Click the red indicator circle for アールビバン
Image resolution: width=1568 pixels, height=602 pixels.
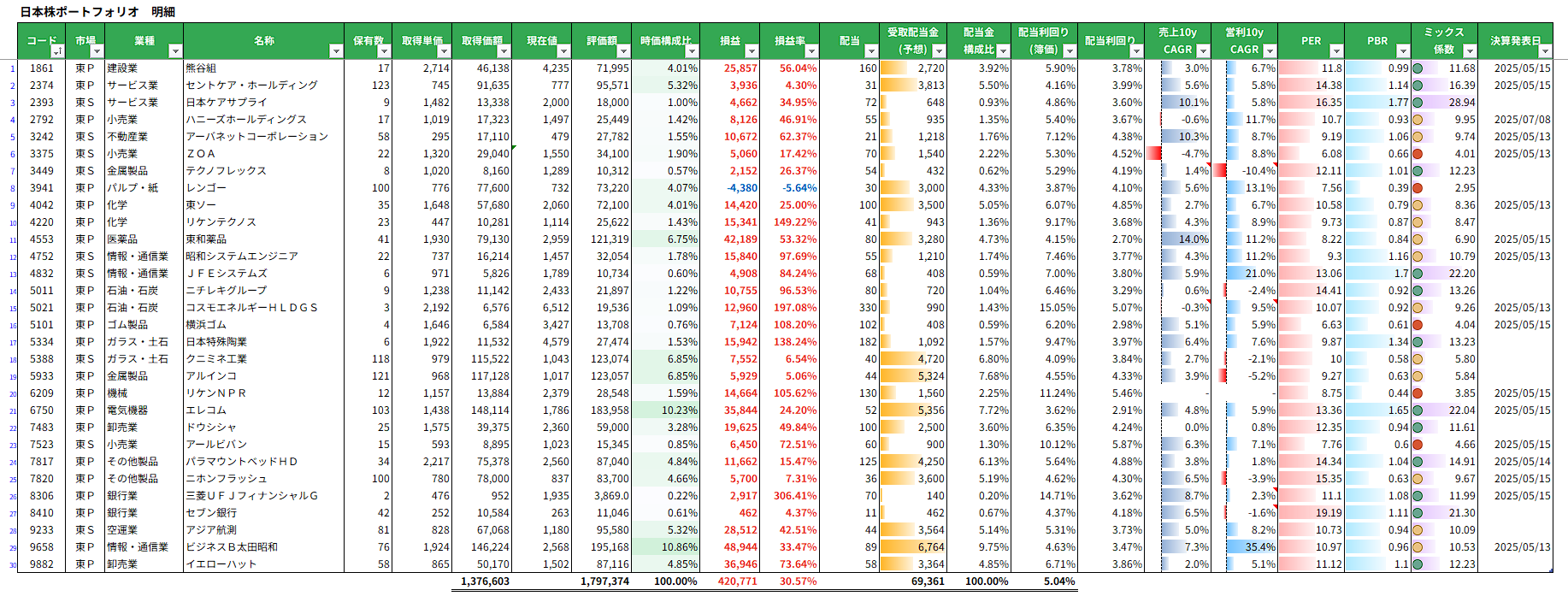(x=1418, y=445)
